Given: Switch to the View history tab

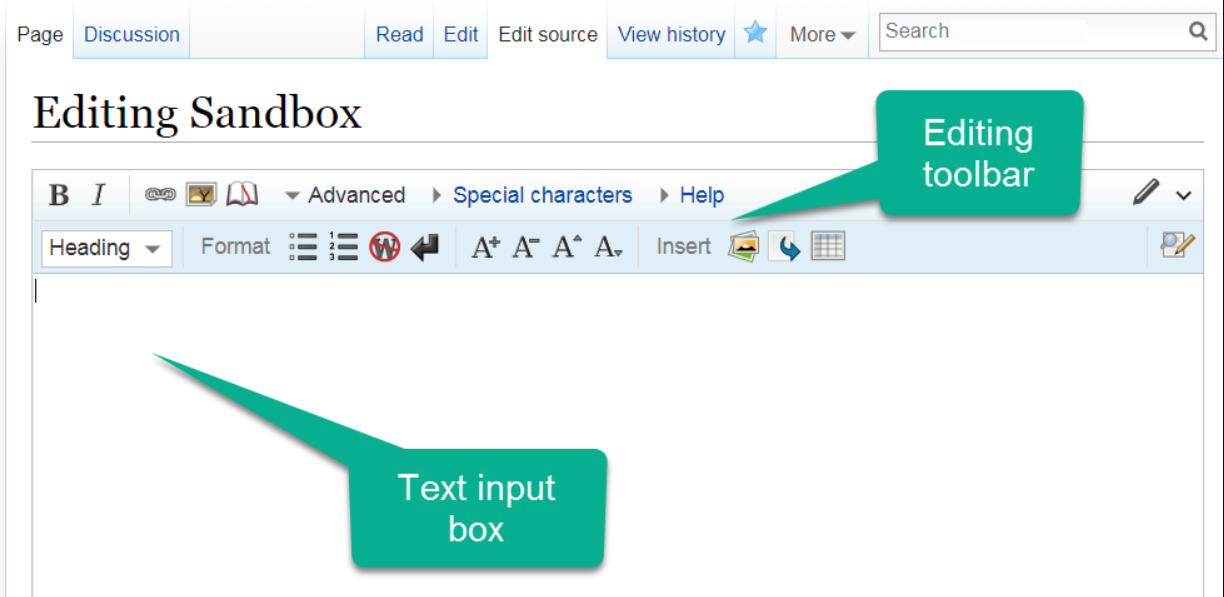Looking at the screenshot, I should (x=671, y=34).
